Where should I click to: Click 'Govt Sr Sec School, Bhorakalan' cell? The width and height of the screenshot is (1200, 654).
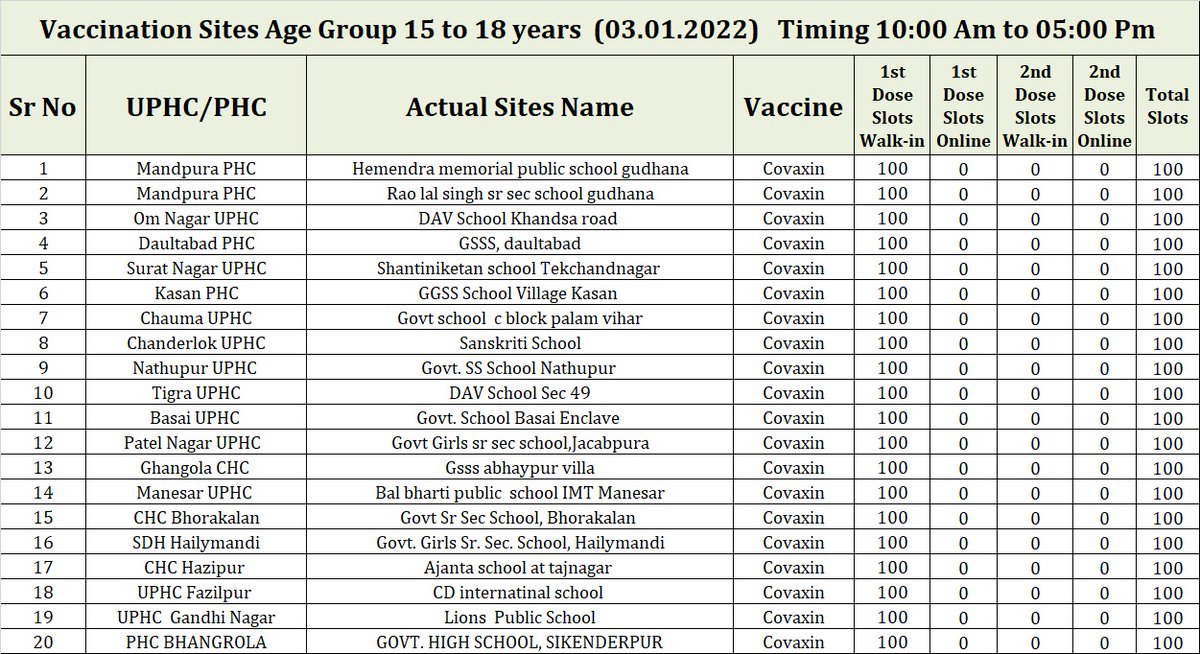[x=520, y=519]
